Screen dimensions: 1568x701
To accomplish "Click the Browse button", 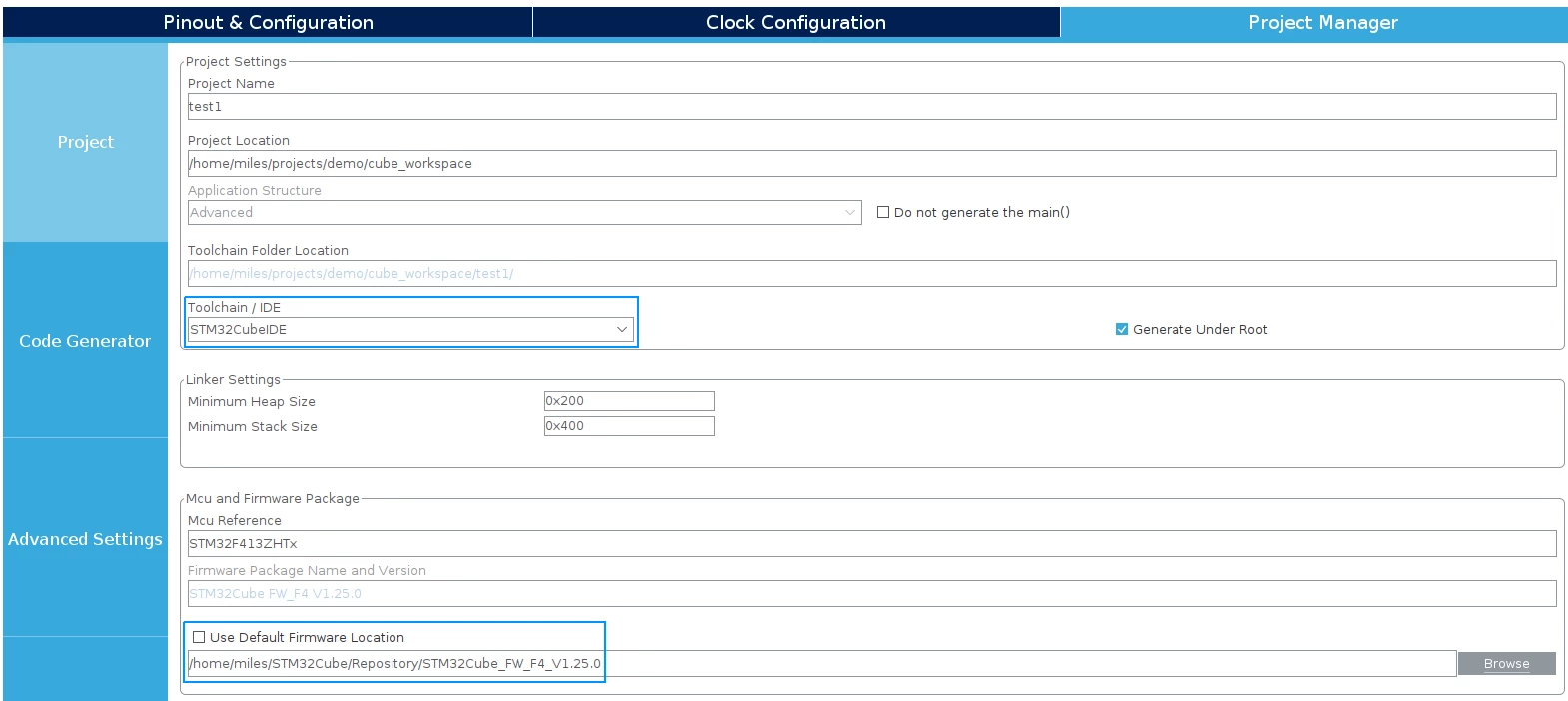I will (x=1507, y=663).
